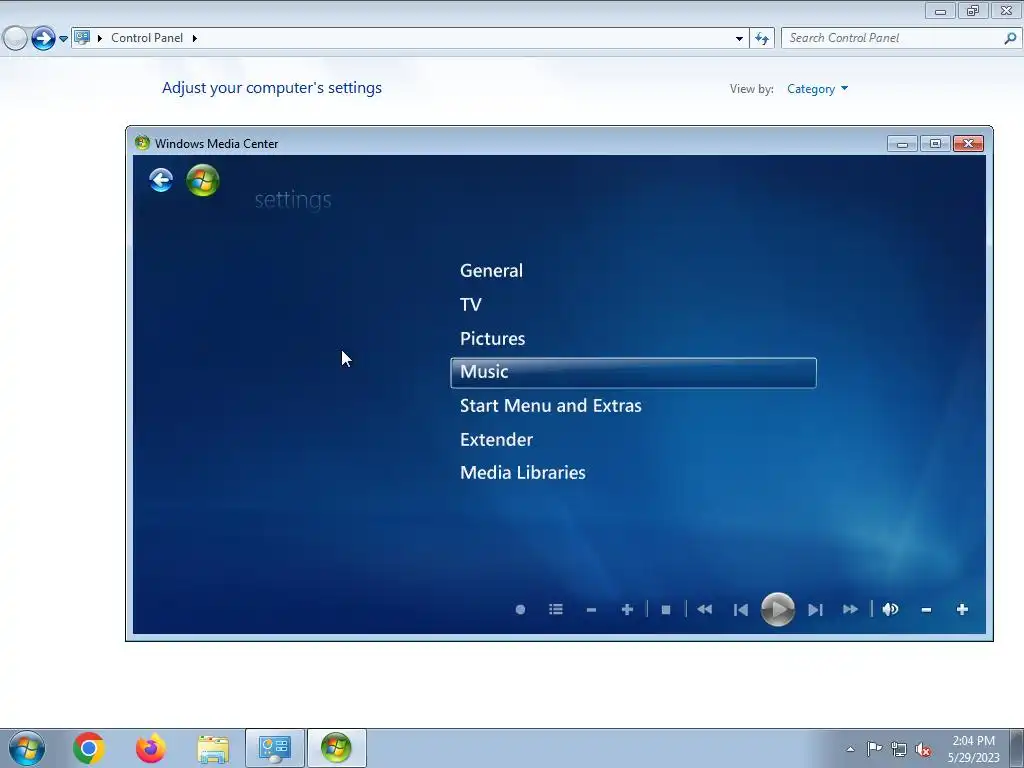The image size is (1024, 768).
Task: Switch to Media Center taskbar button
Action: 336,748
